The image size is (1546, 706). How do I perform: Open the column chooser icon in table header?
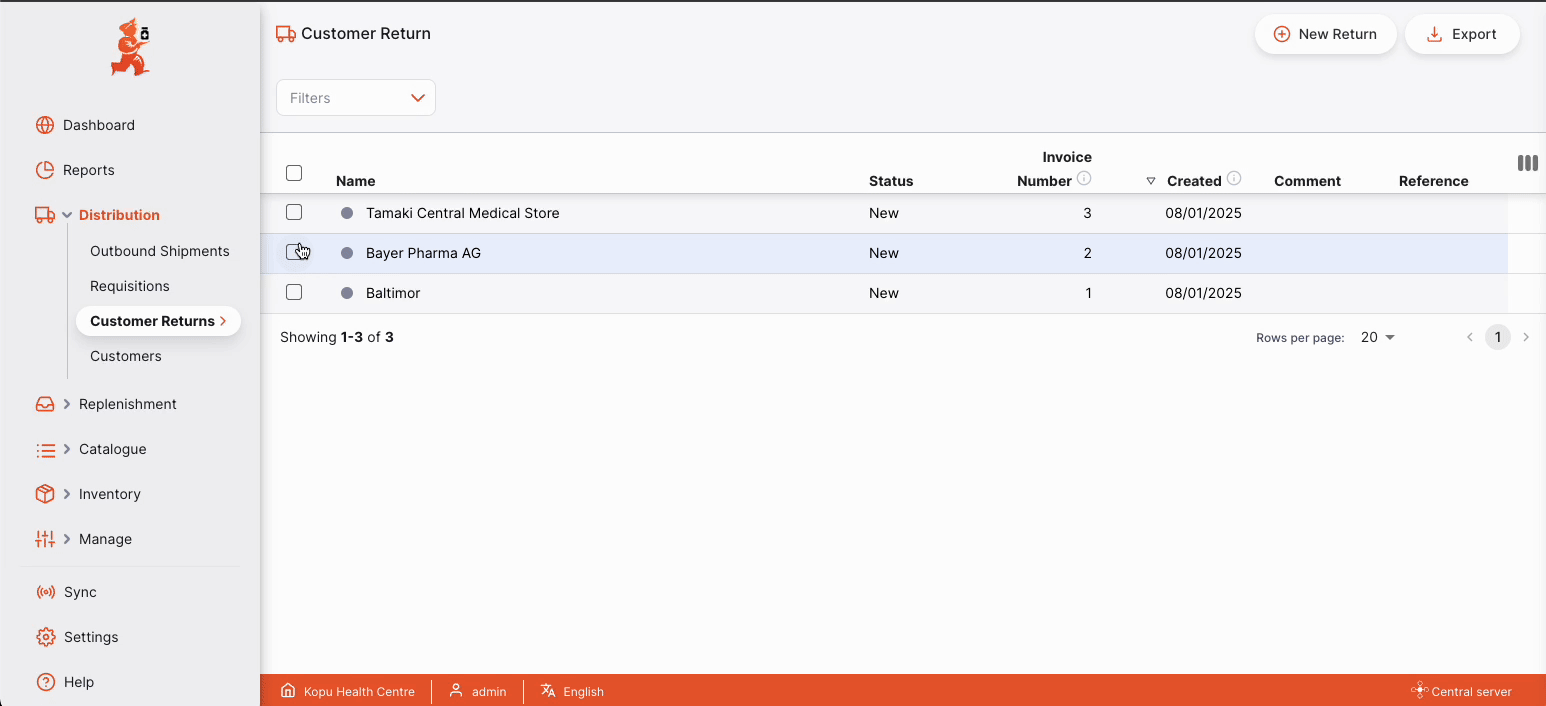pyautogui.click(x=1527, y=163)
